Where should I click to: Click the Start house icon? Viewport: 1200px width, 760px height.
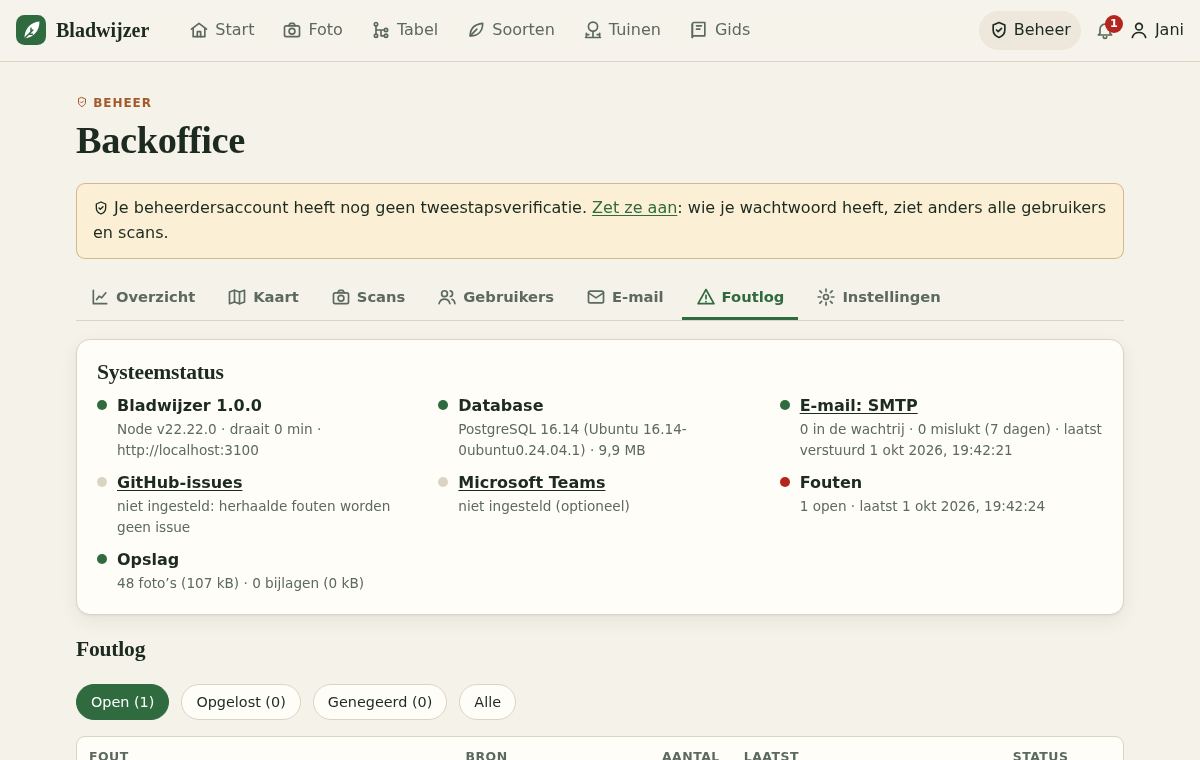pos(199,30)
